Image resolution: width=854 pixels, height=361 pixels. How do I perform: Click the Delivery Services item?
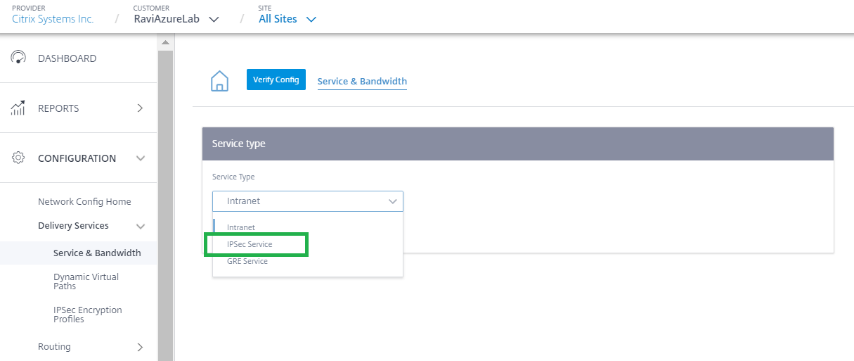73,225
